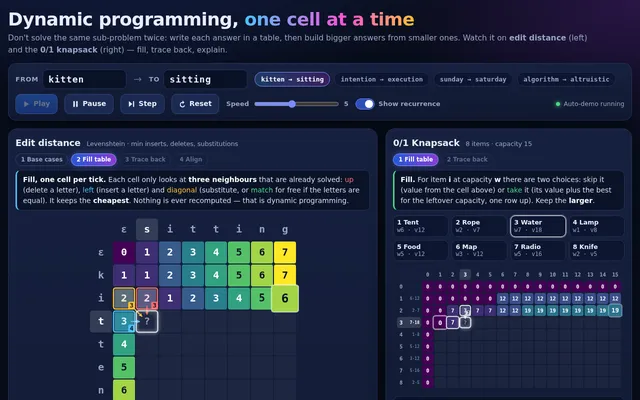The height and width of the screenshot is (400, 640).
Task: Click the Play button
Action: [x=36, y=104]
